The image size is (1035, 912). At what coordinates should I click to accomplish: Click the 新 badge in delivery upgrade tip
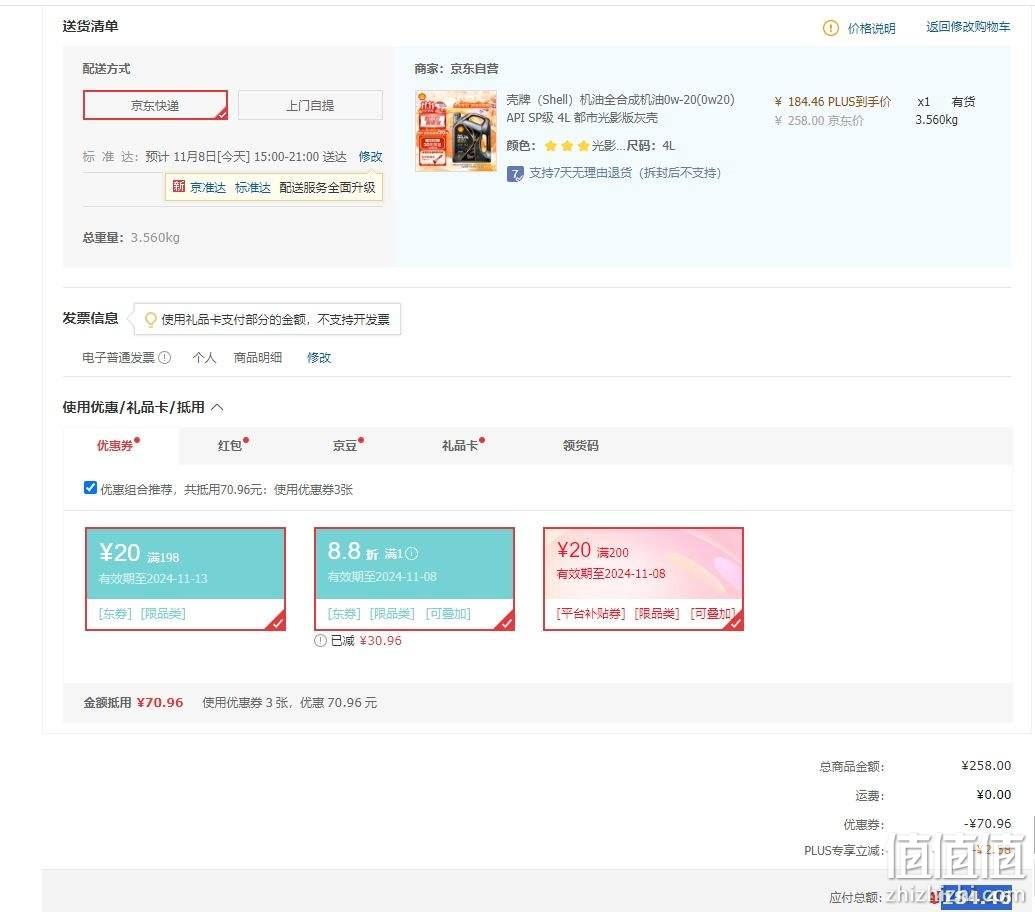(x=178, y=187)
